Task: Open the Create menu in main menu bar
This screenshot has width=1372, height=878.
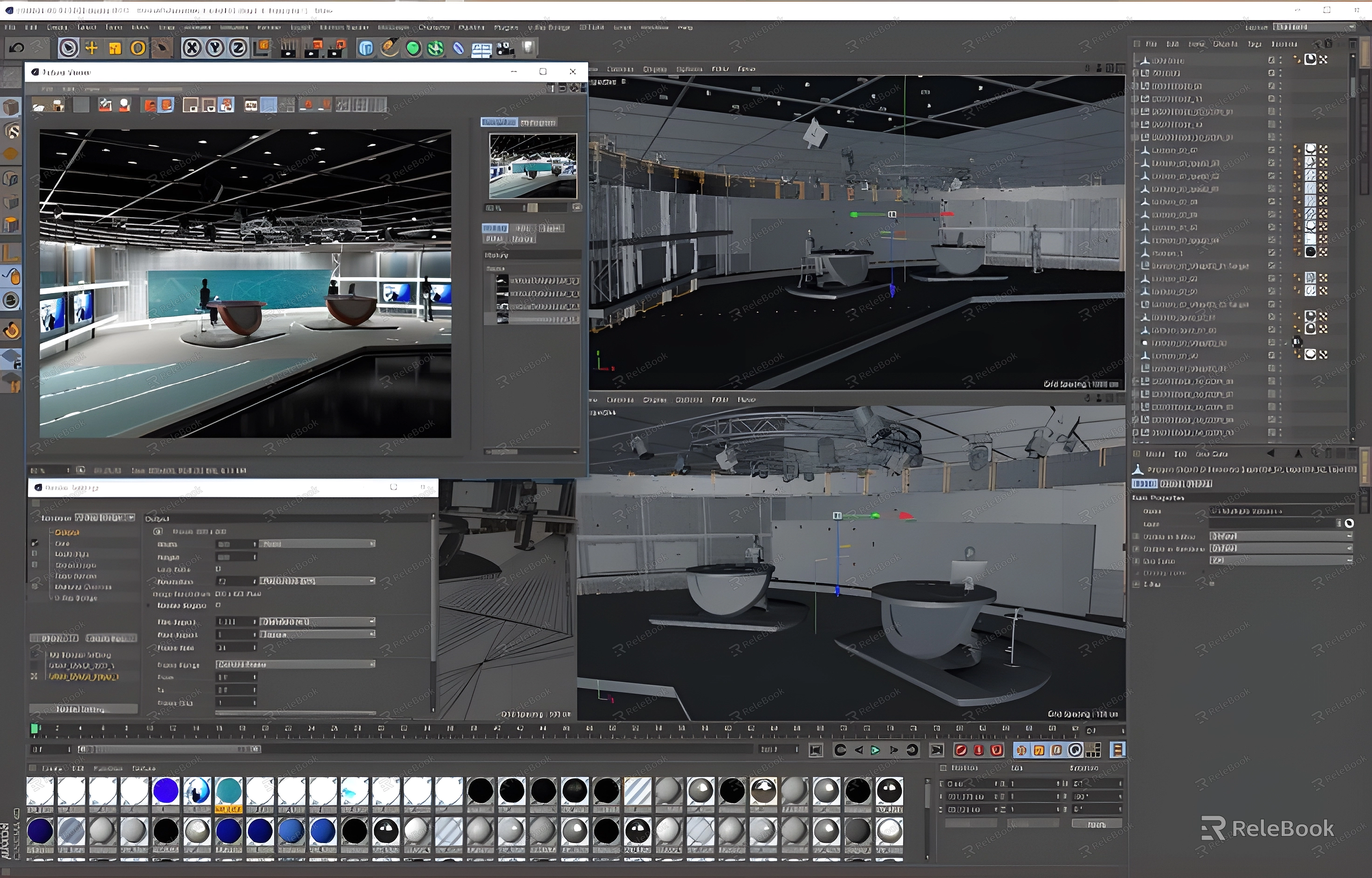Action: (57, 27)
